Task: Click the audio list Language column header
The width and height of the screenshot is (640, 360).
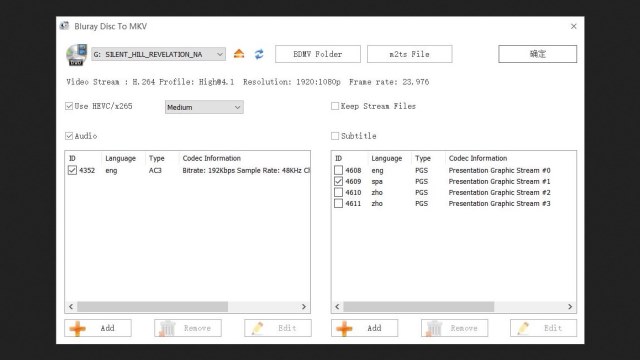Action: coord(120,158)
